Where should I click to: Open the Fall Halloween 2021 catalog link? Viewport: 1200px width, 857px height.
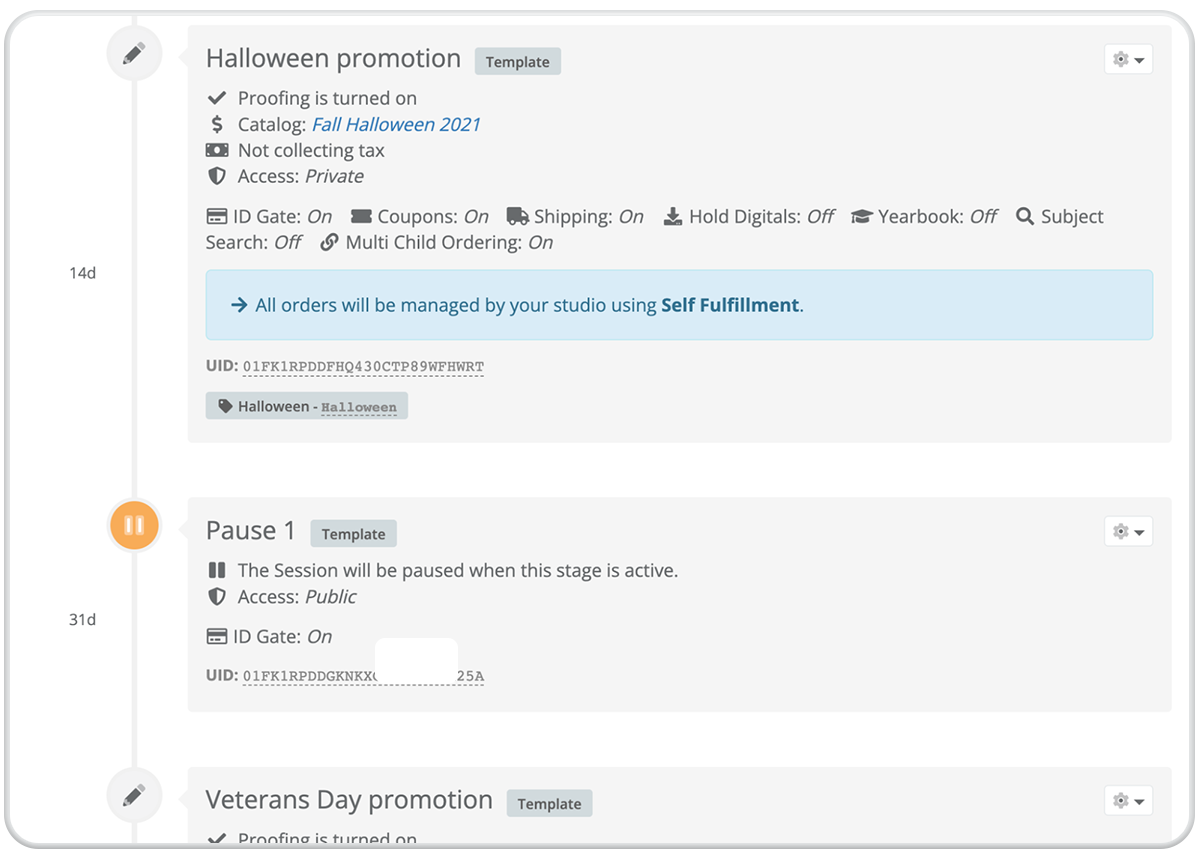click(396, 124)
